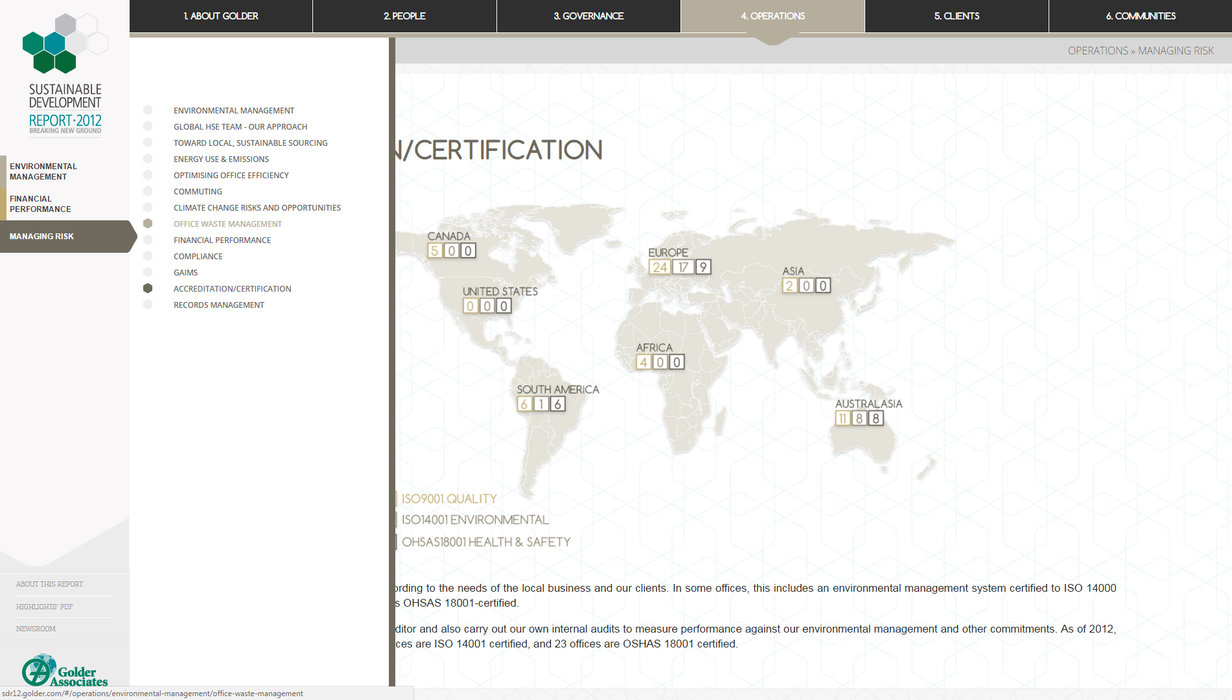This screenshot has width=1232, height=700.
Task: Click Europe's ISO9001 count box showing 24
Action: [659, 267]
